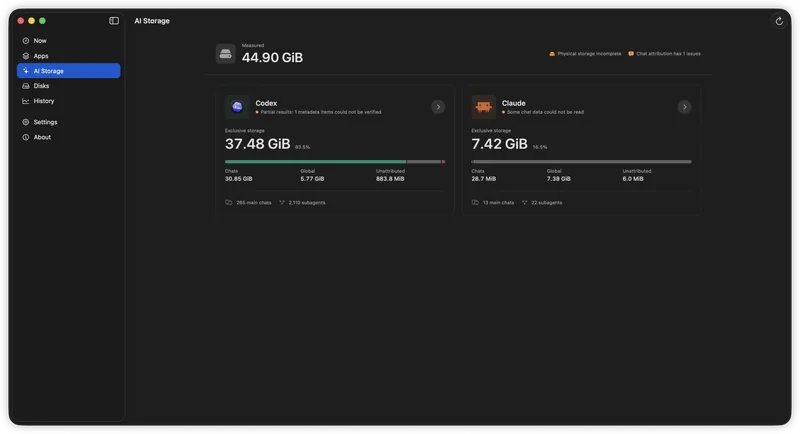Screen dimensions: 800x434
Task: Click Codex Chats value 30.85 GiB
Action: pyautogui.click(x=239, y=179)
